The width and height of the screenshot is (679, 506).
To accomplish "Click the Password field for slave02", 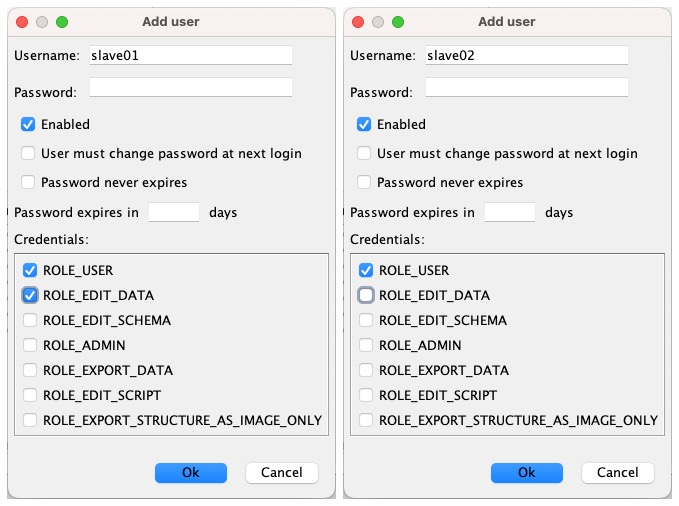I will [526, 88].
